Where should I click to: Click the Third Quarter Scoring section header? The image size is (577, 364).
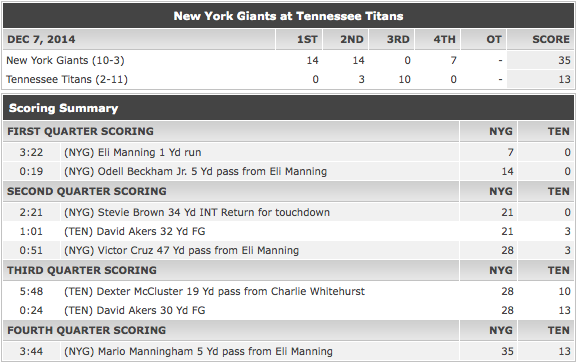82,270
